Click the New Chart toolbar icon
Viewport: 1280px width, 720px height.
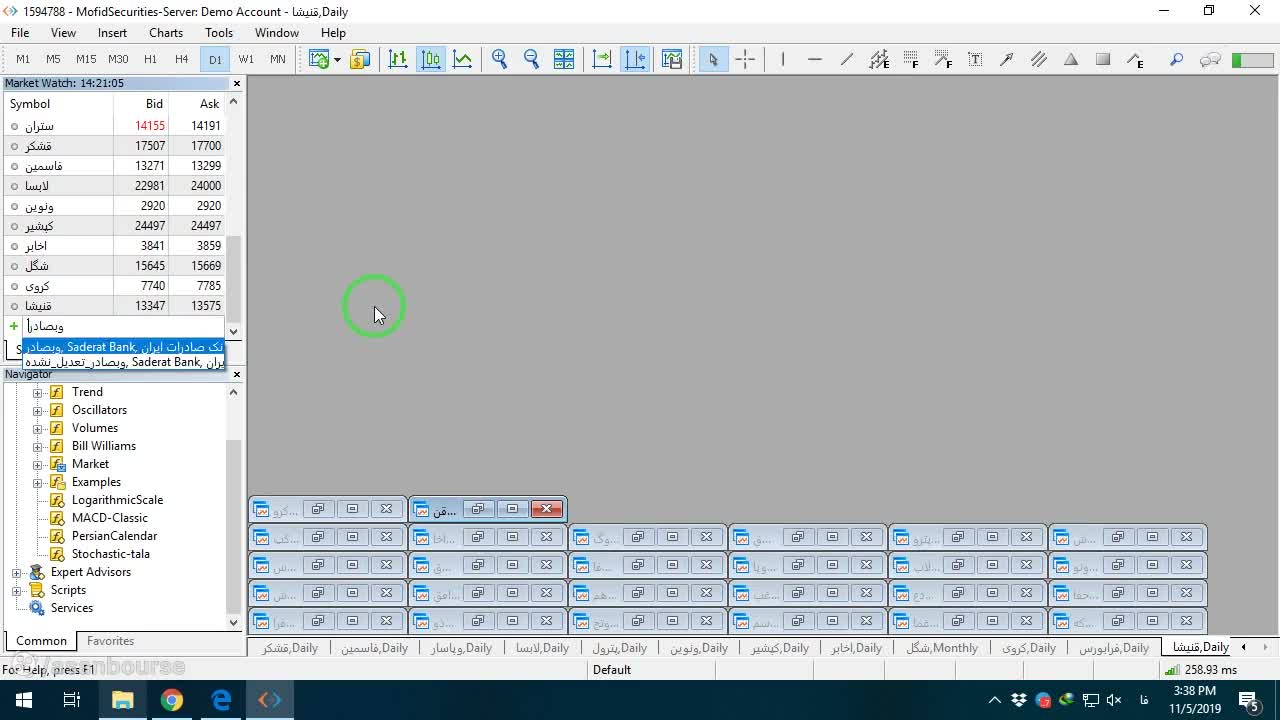coord(319,60)
